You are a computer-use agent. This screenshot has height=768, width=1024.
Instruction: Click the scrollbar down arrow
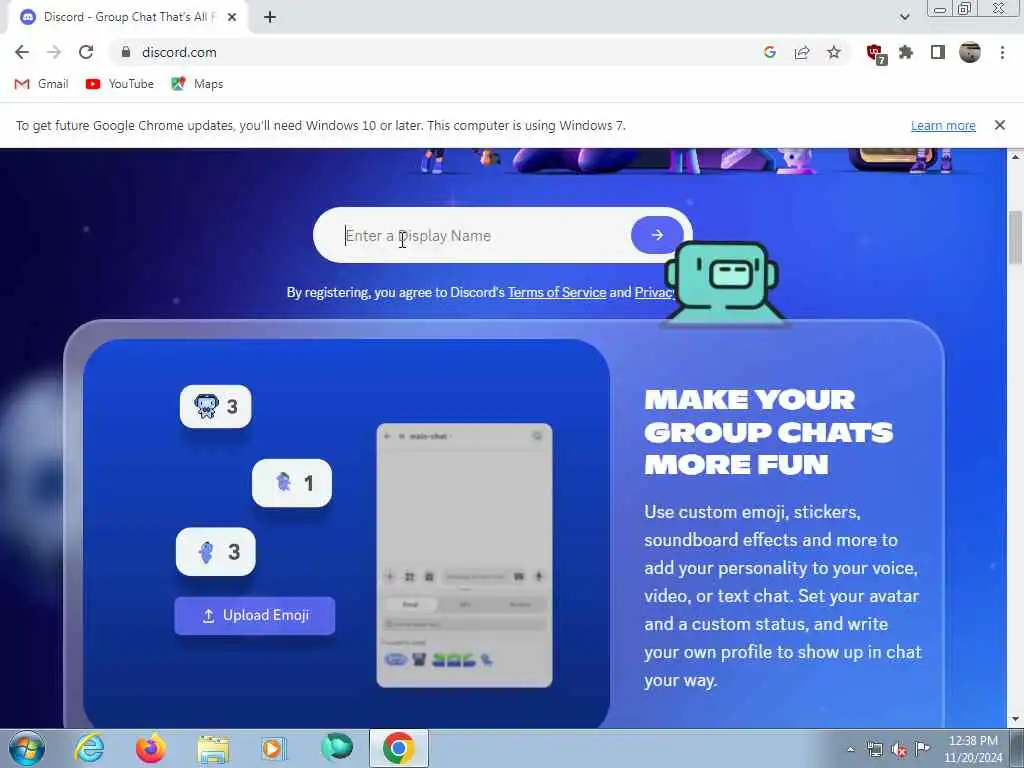(1015, 719)
